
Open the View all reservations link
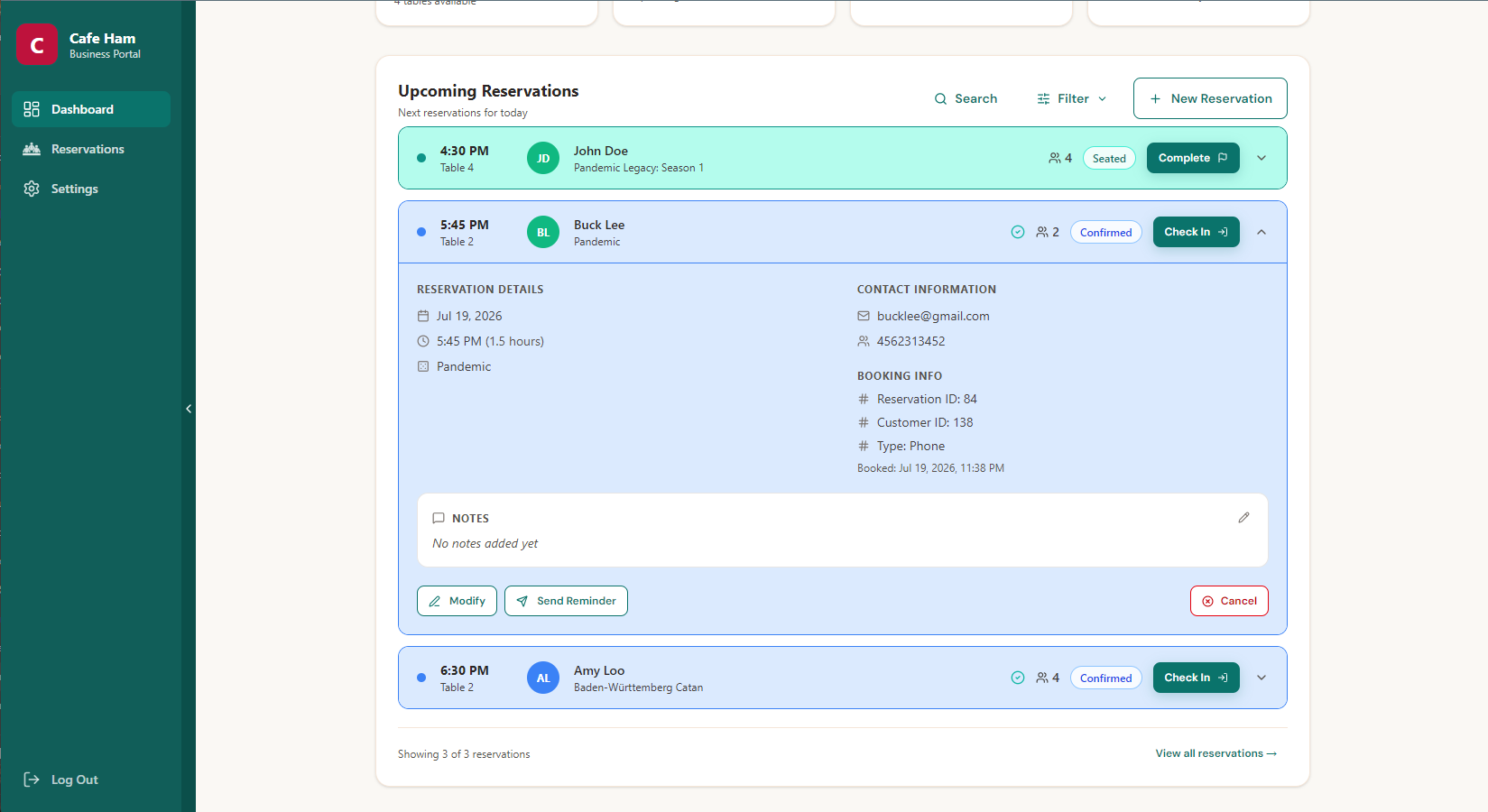click(x=1216, y=753)
